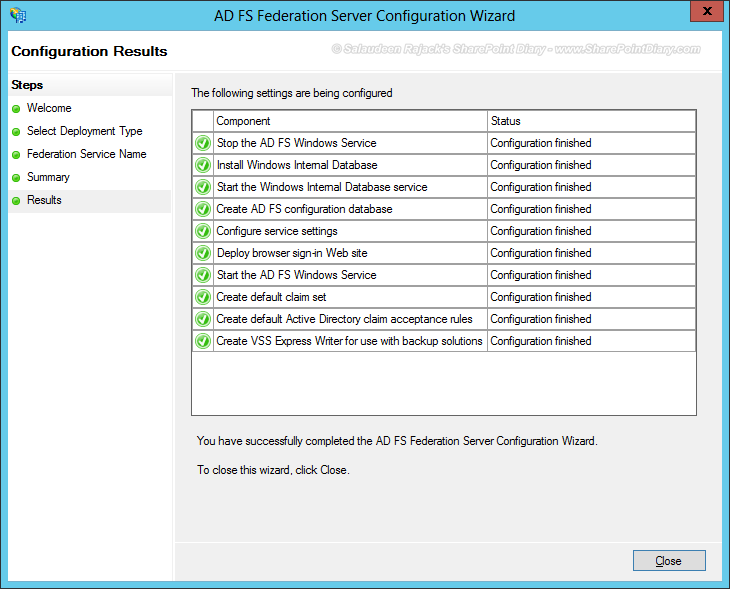730x589 pixels.
Task: Click check icon for Create VSS Express Writer
Action: coord(203,341)
